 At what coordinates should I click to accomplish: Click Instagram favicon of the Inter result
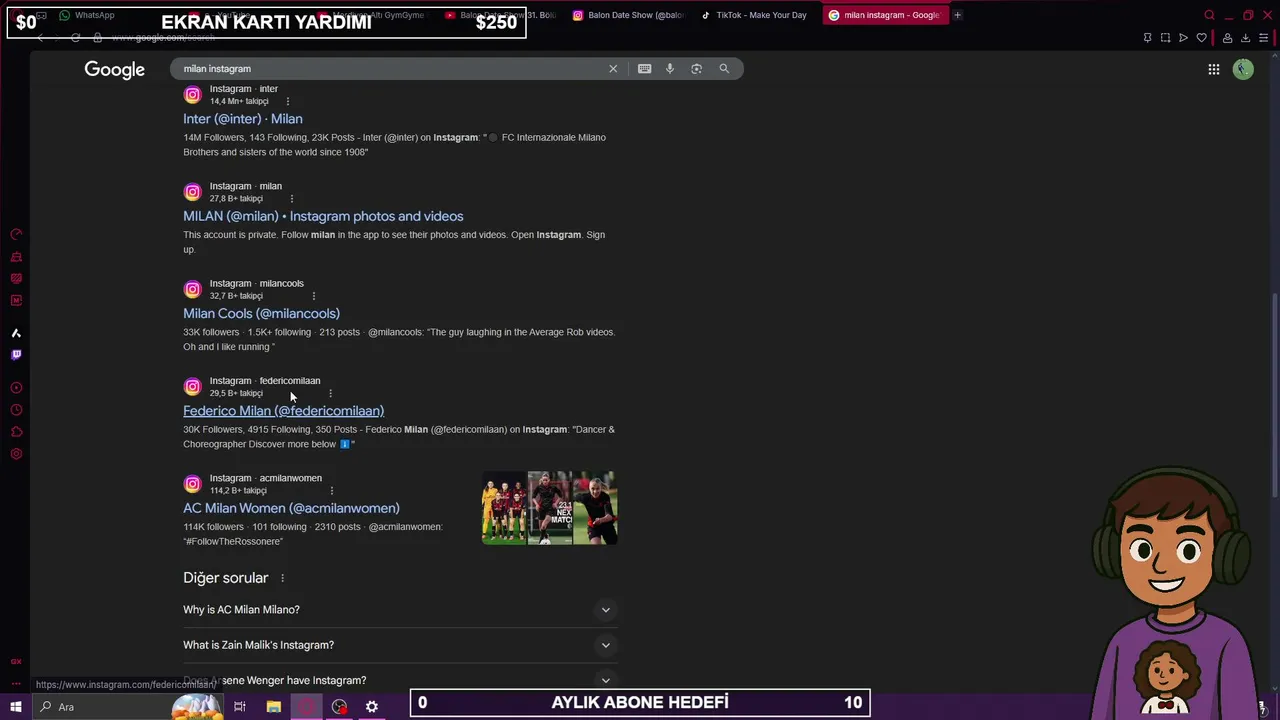click(x=192, y=94)
